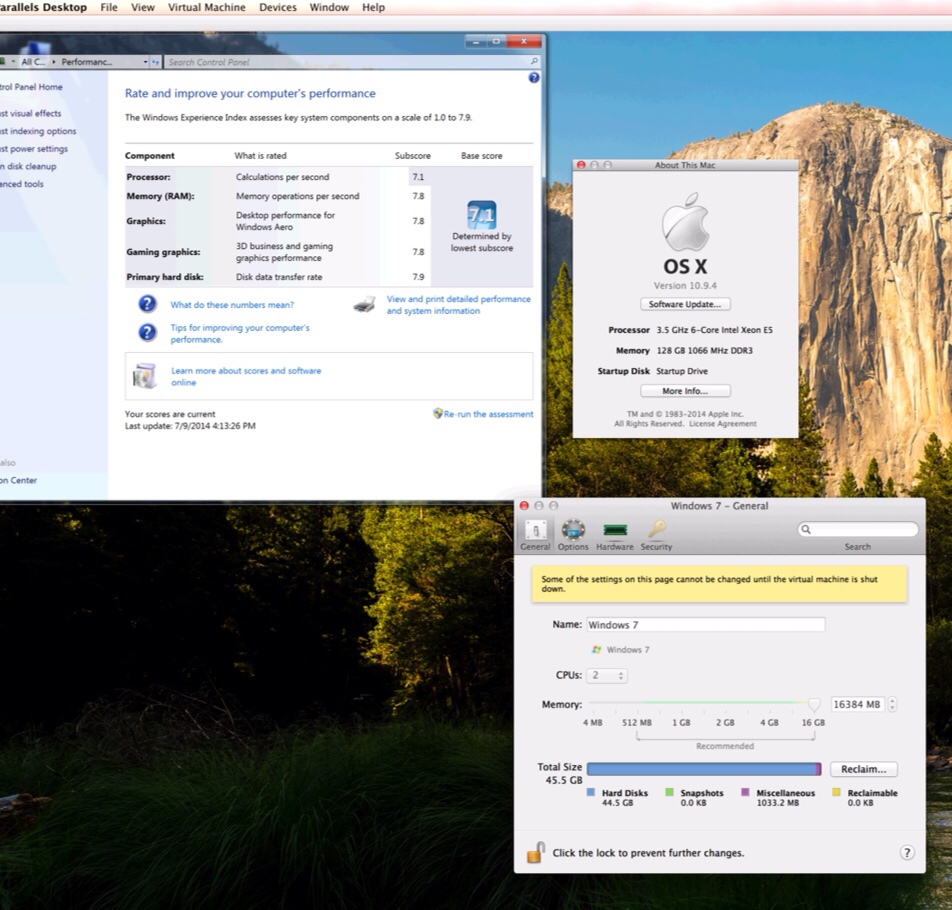Open the Virtual Machine menu

(207, 7)
